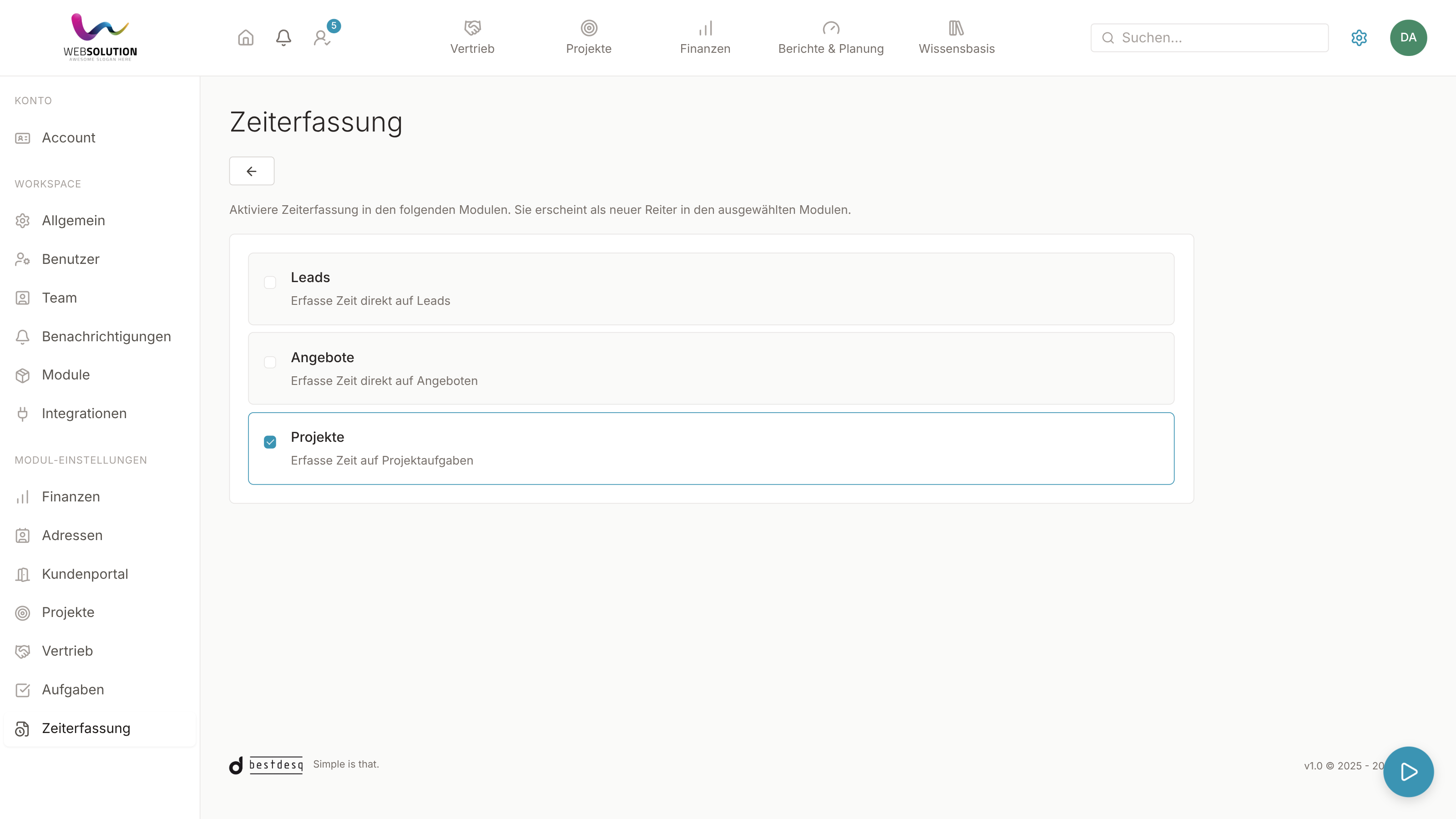Open Projekte in the top navigation
Image resolution: width=1456 pixels, height=819 pixels.
coord(589,38)
